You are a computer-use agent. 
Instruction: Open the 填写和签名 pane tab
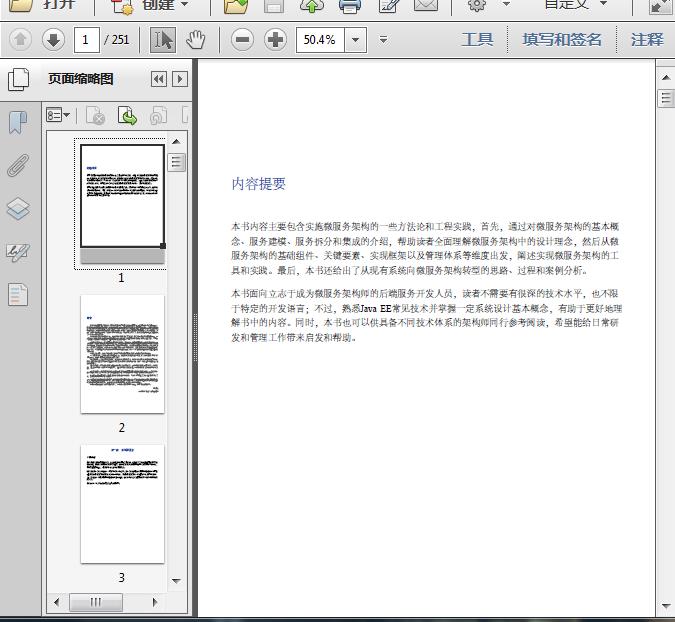pos(562,40)
